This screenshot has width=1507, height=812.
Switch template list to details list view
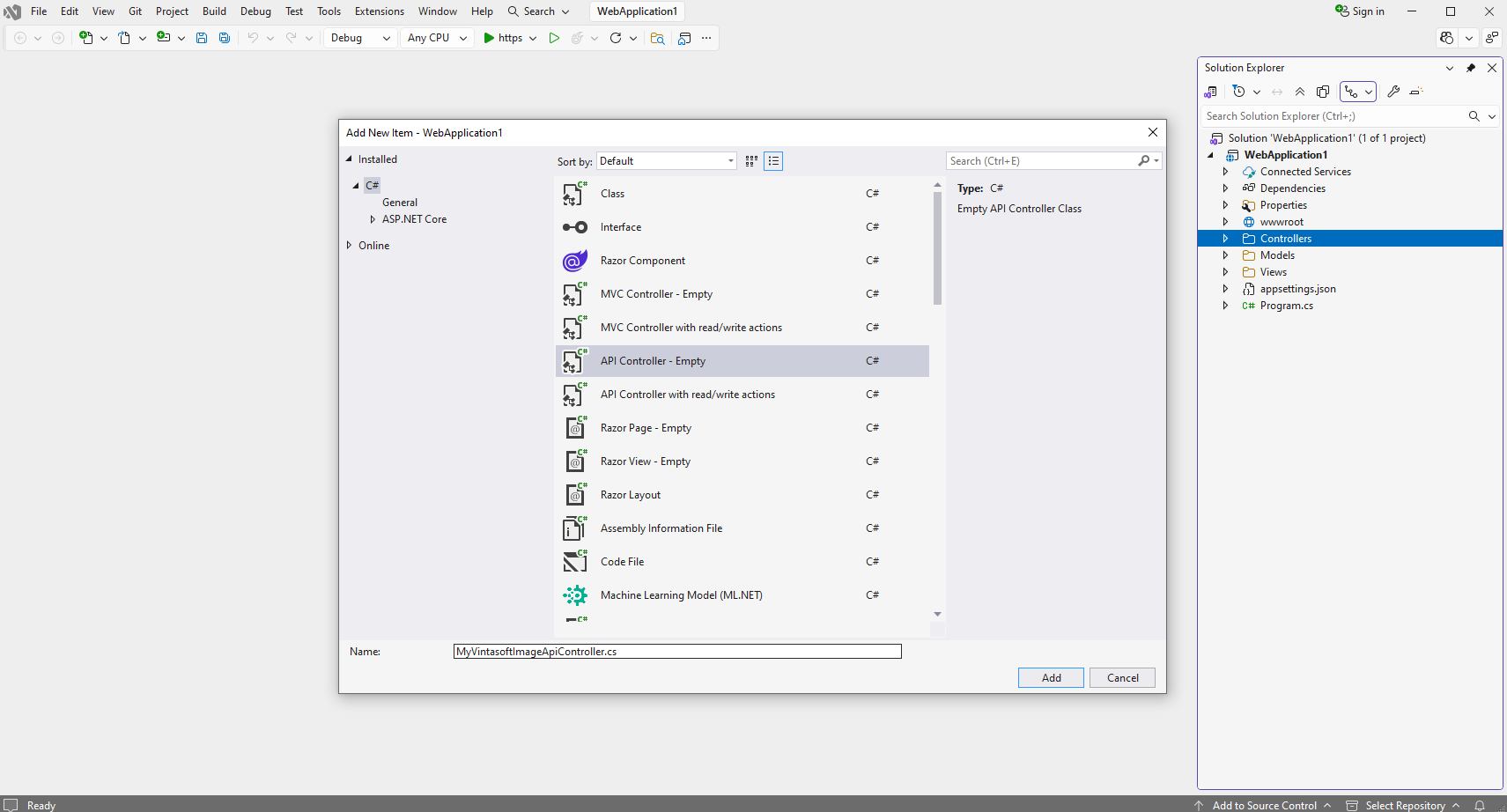[773, 161]
